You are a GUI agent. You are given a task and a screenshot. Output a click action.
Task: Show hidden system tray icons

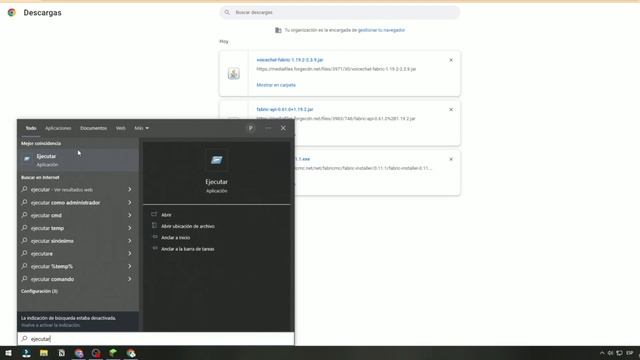coord(602,353)
